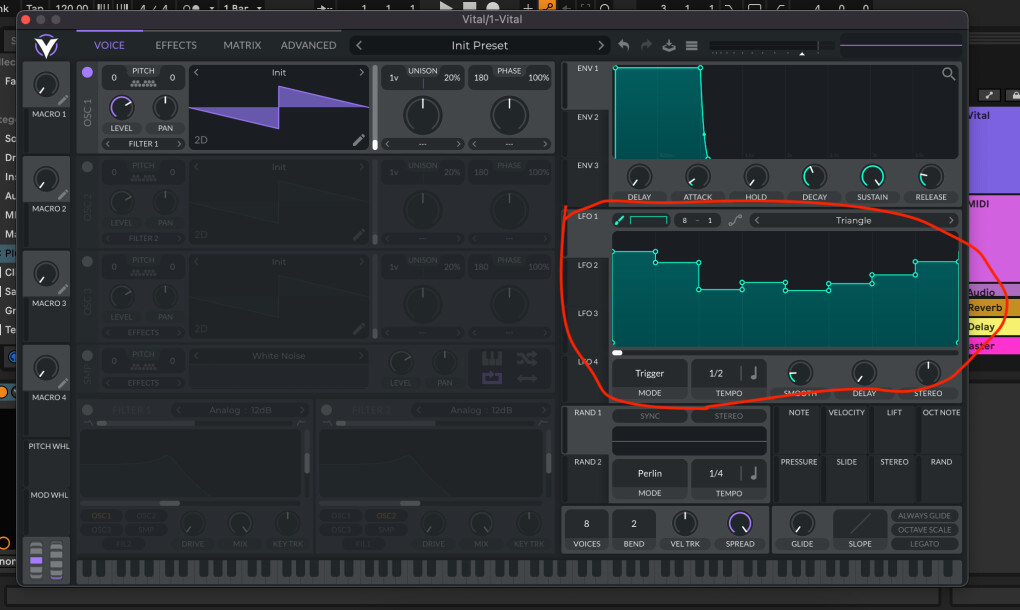1020x610 pixels.
Task: Enable Filter 1 power toggle
Action: pyautogui.click(x=87, y=410)
